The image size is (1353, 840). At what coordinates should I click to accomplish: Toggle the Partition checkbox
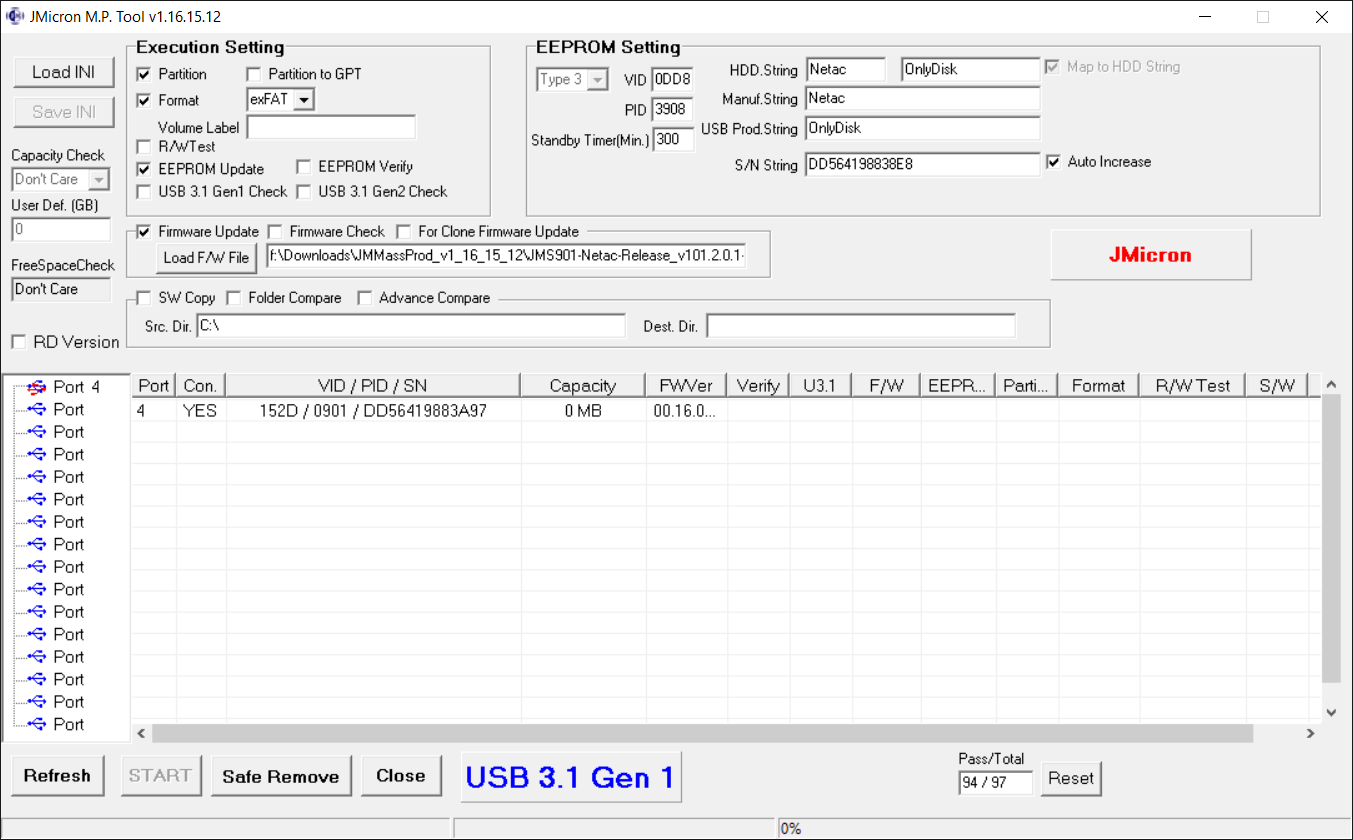[144, 74]
